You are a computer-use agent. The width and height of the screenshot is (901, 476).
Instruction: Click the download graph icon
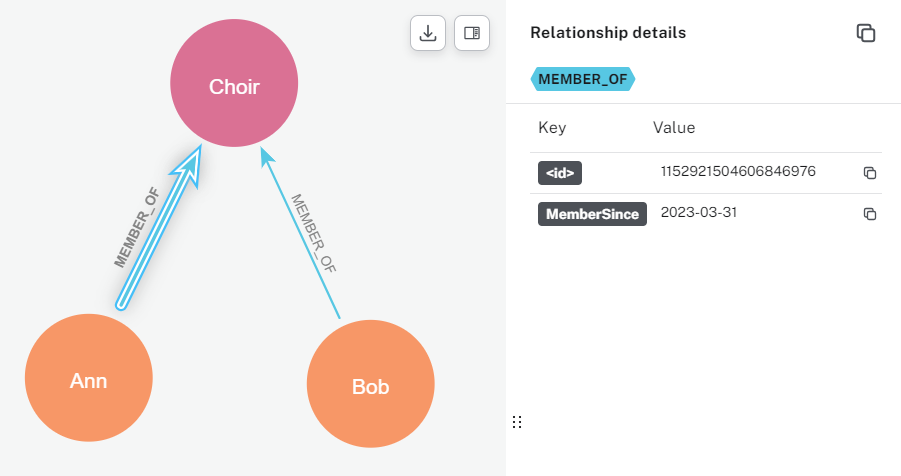click(428, 33)
